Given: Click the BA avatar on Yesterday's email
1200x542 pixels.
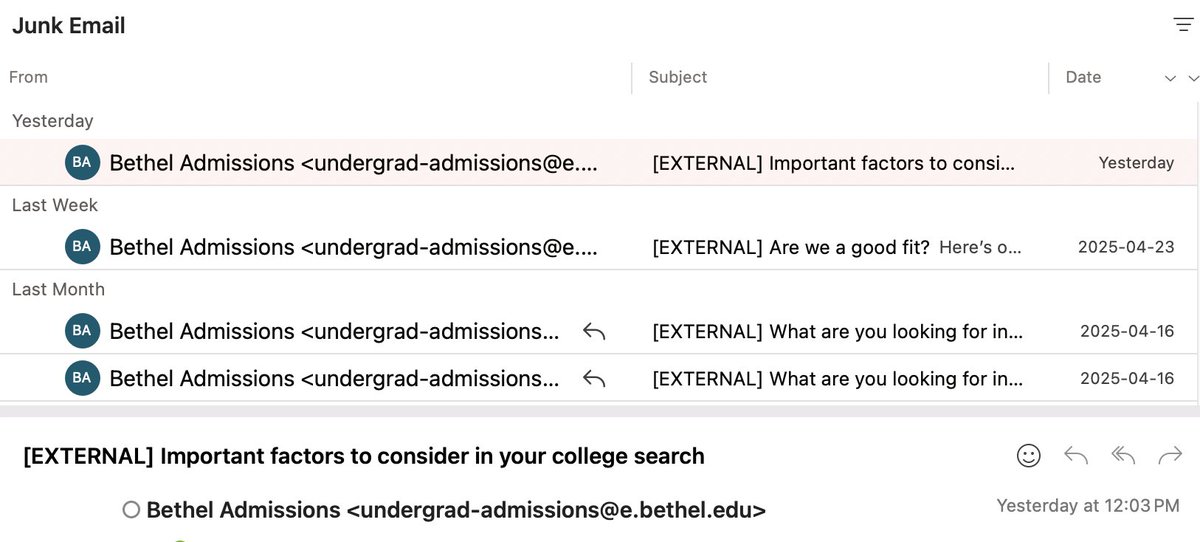Looking at the screenshot, I should click(82, 162).
